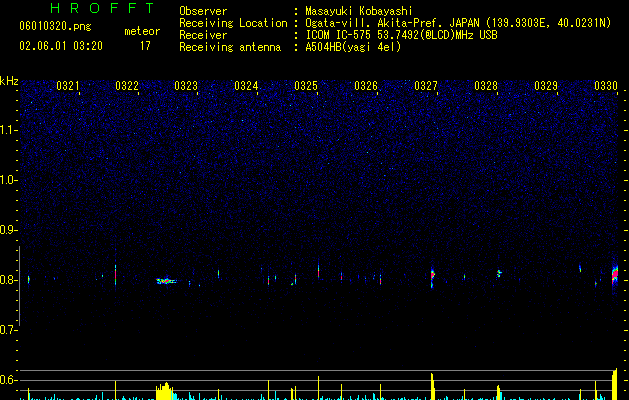Click the 0329 time marker
Image resolution: width=629 pixels, height=400 pixels.
(546, 85)
